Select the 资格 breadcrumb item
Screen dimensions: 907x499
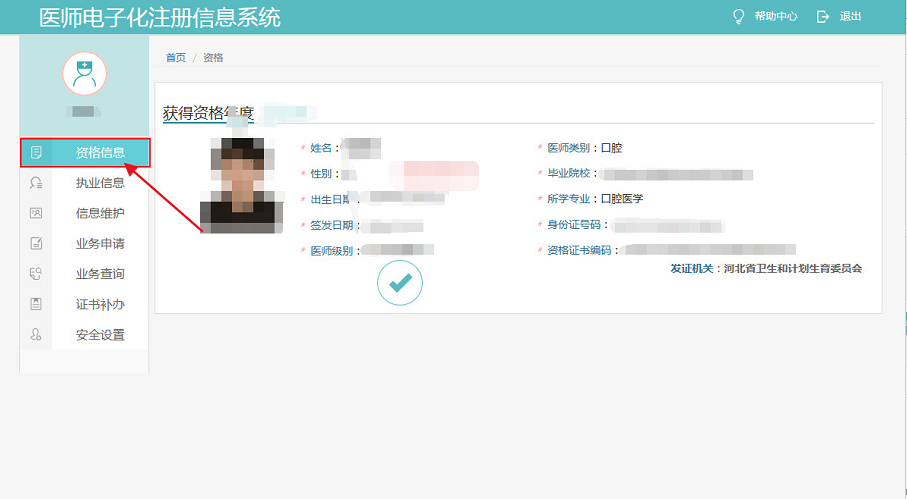click(x=213, y=58)
